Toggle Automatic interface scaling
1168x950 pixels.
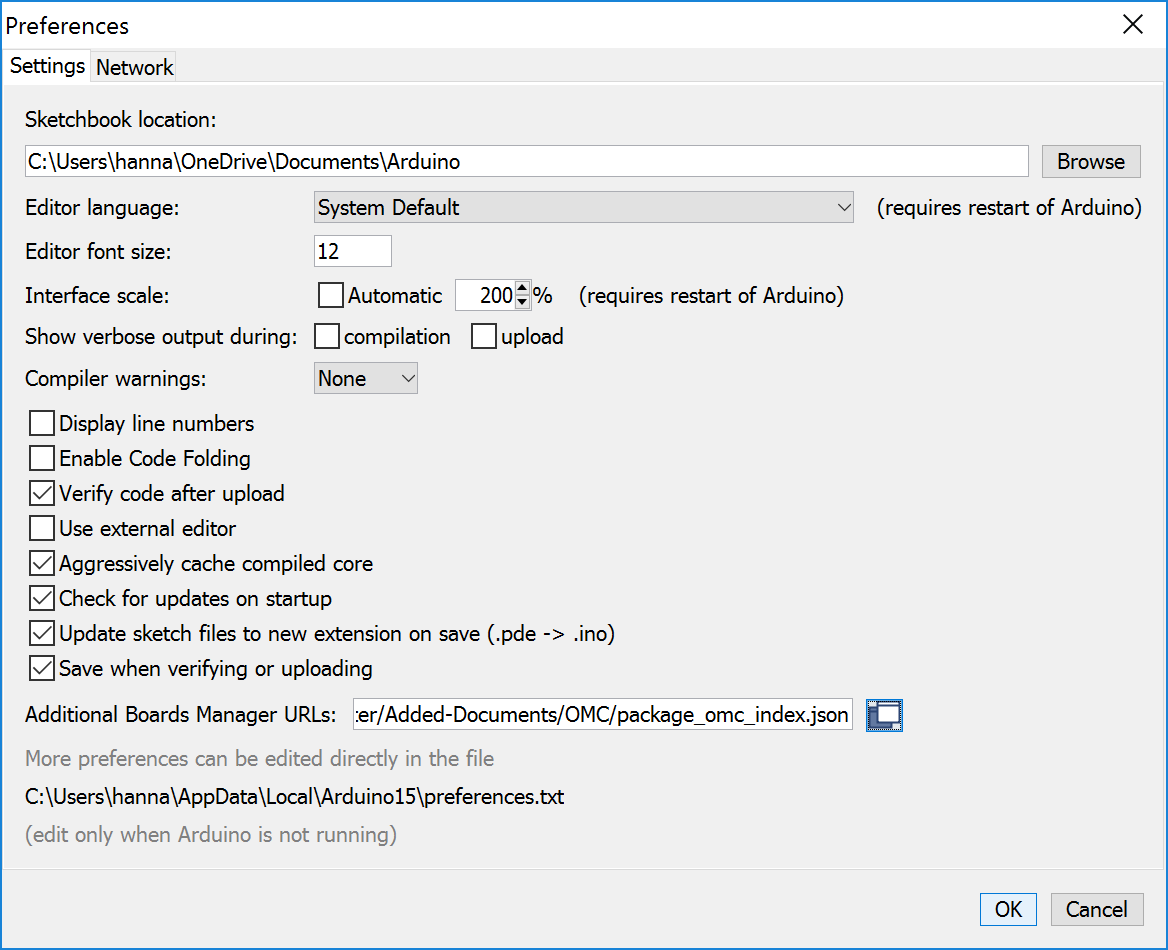[330, 295]
